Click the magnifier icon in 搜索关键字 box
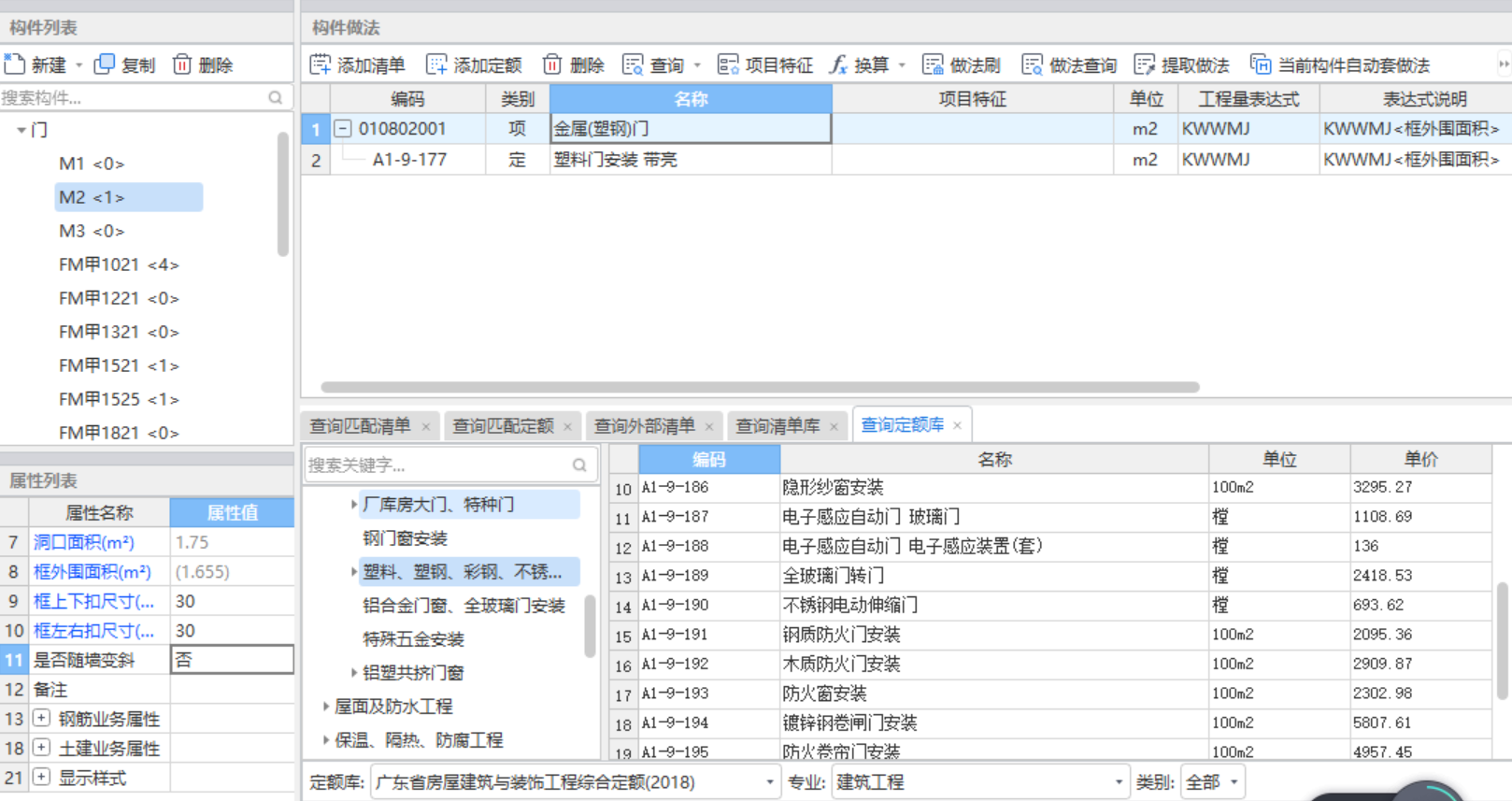1512x801 pixels. coord(579,465)
